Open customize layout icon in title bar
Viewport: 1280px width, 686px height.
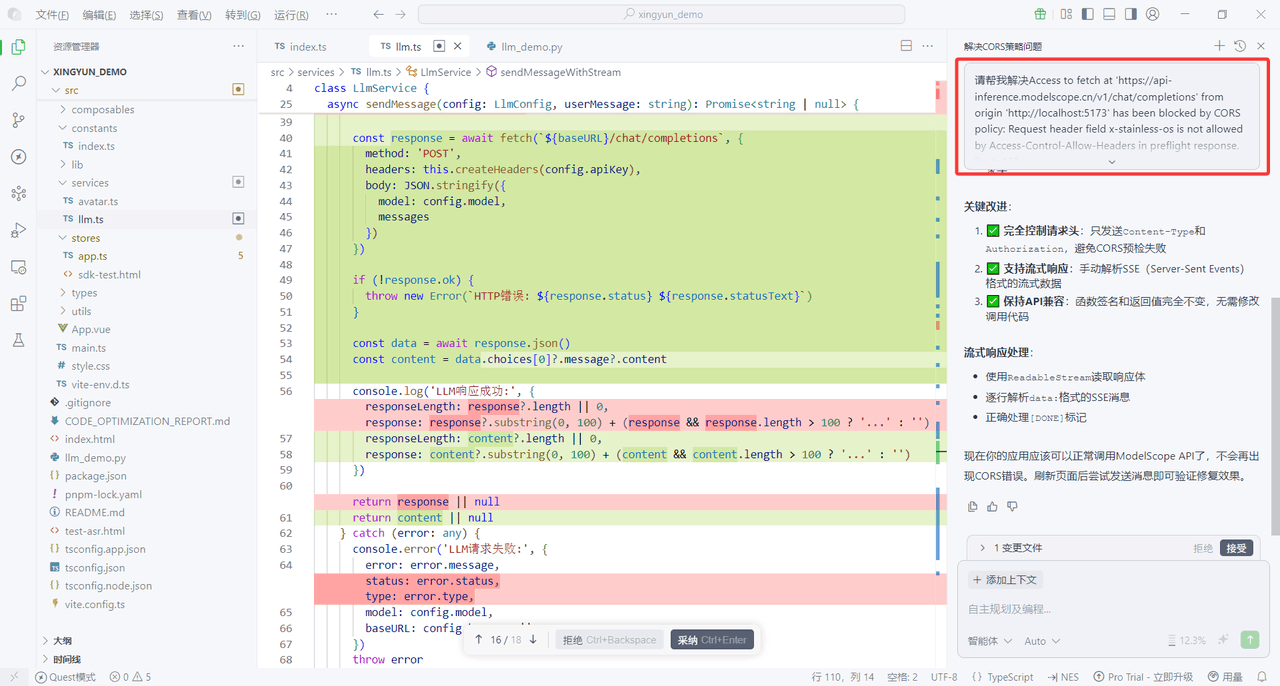click(x=1066, y=14)
